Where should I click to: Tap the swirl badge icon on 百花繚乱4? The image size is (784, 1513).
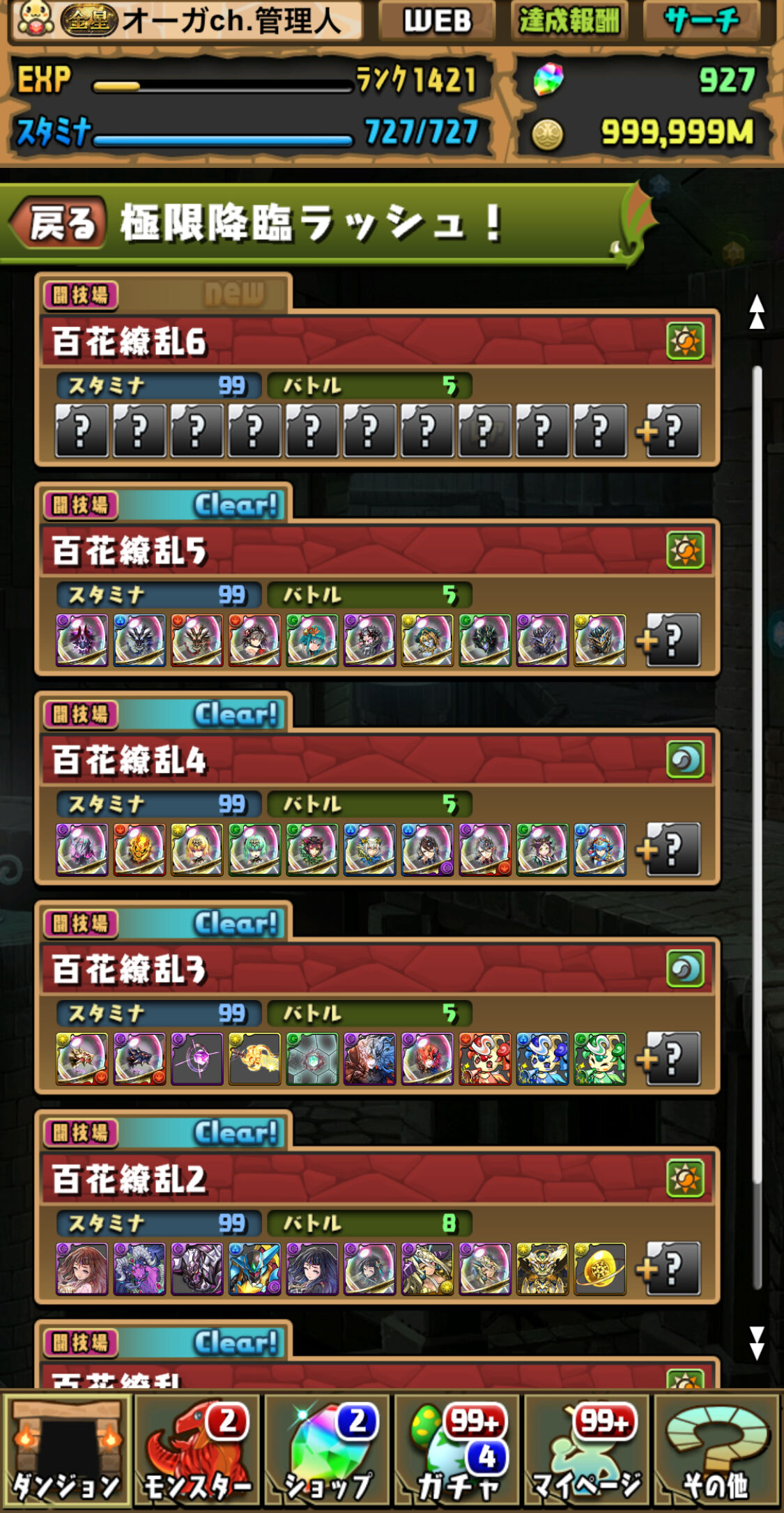[685, 759]
